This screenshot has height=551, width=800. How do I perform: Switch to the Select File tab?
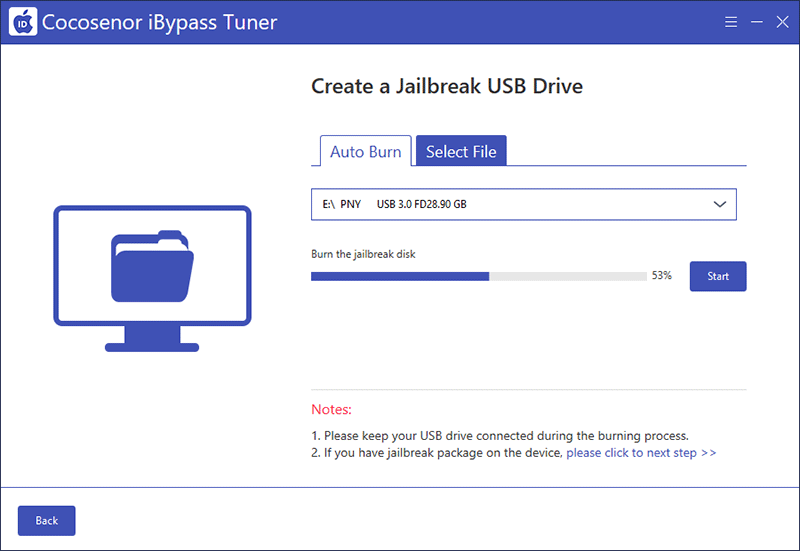point(461,151)
